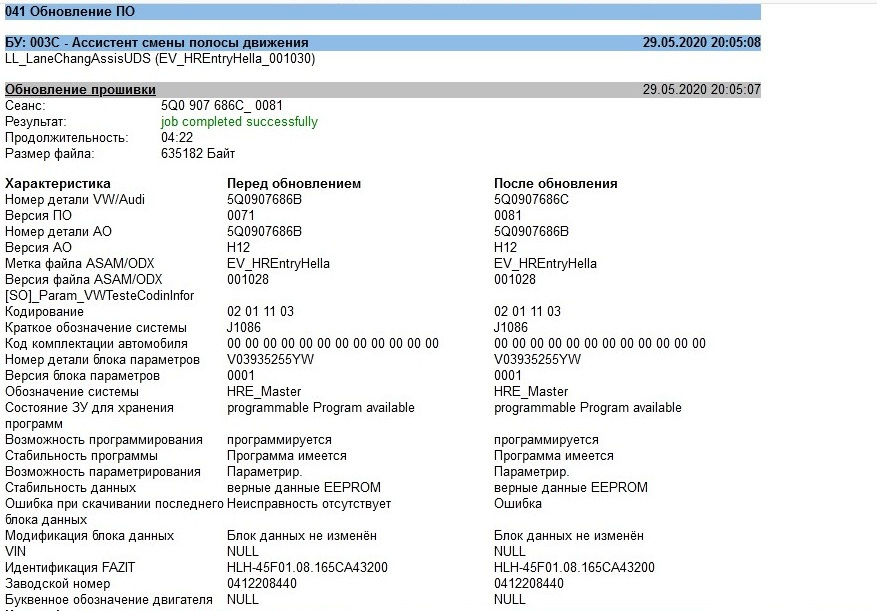Select session value 5Q0 907 686C_ 0081

pyautogui.click(x=221, y=106)
